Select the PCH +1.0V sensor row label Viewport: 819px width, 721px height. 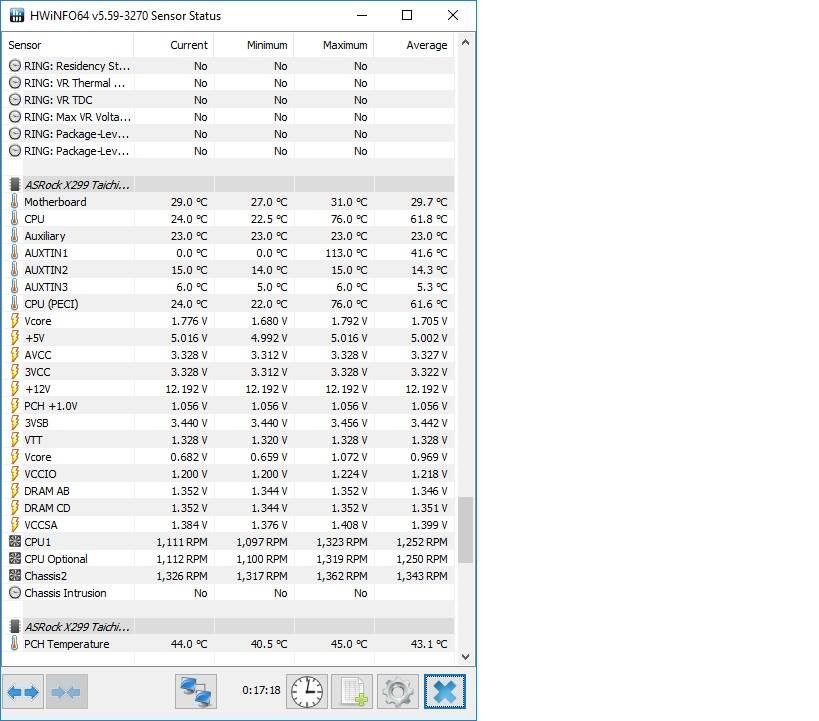51,406
